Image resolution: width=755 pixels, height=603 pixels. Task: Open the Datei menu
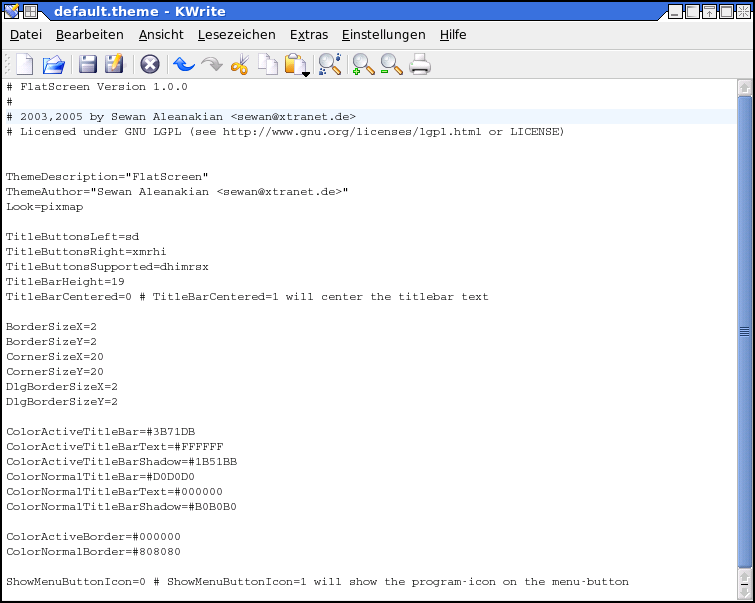pos(26,35)
